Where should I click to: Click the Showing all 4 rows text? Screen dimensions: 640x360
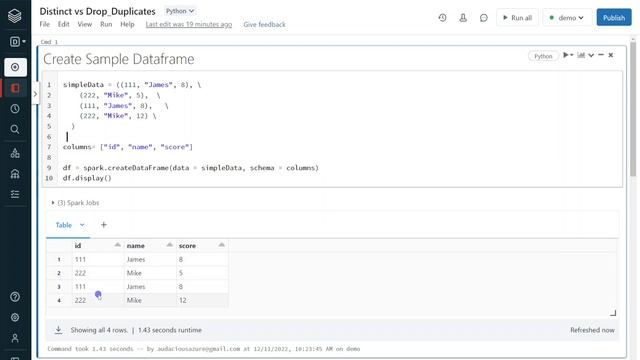[x=99, y=330]
